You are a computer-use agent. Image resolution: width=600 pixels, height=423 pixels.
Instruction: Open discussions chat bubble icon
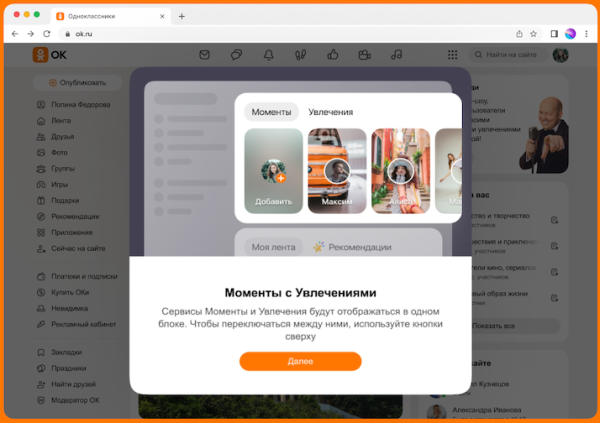pos(236,55)
